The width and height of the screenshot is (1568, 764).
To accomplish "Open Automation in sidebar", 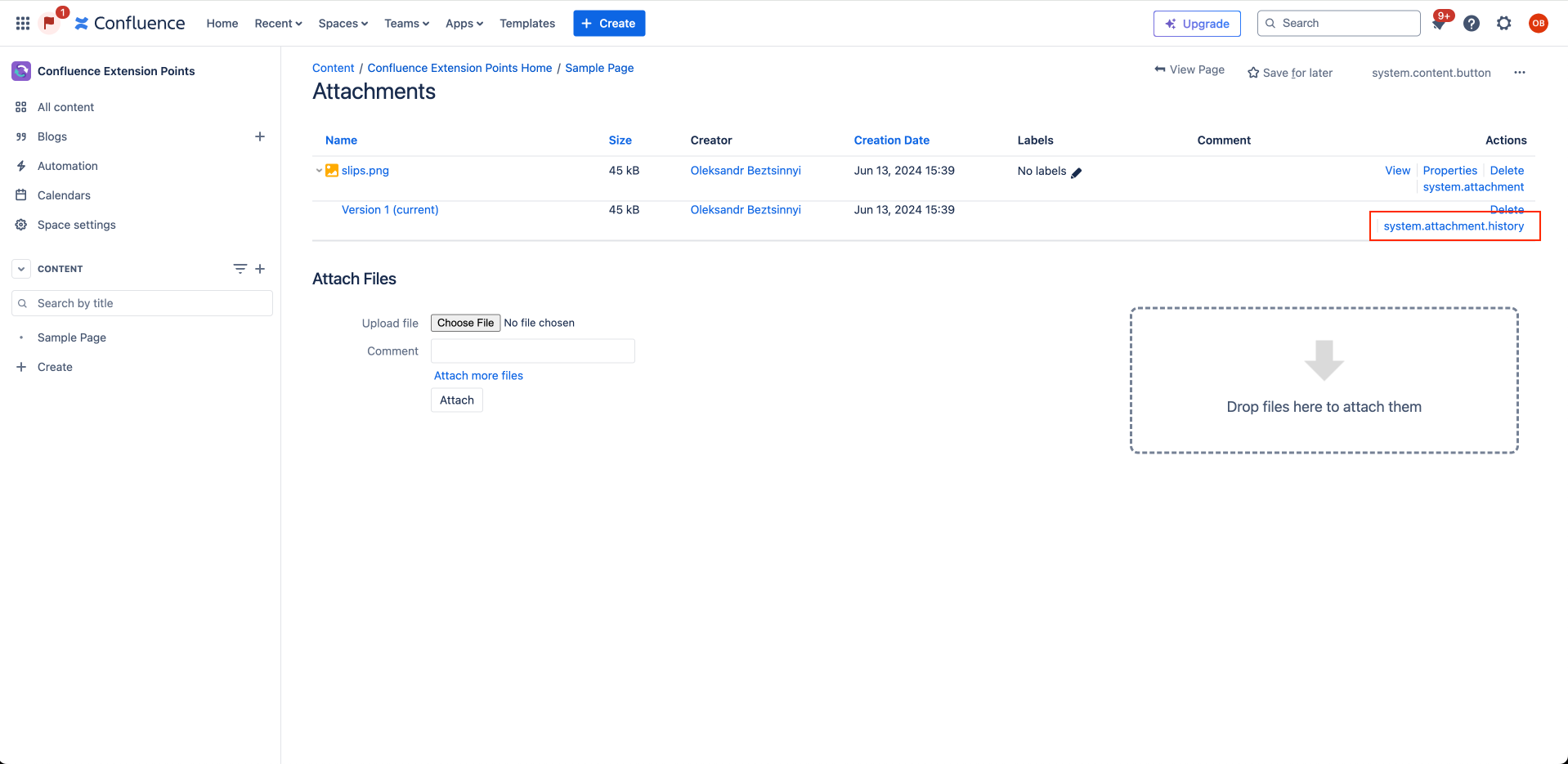I will tap(68, 166).
